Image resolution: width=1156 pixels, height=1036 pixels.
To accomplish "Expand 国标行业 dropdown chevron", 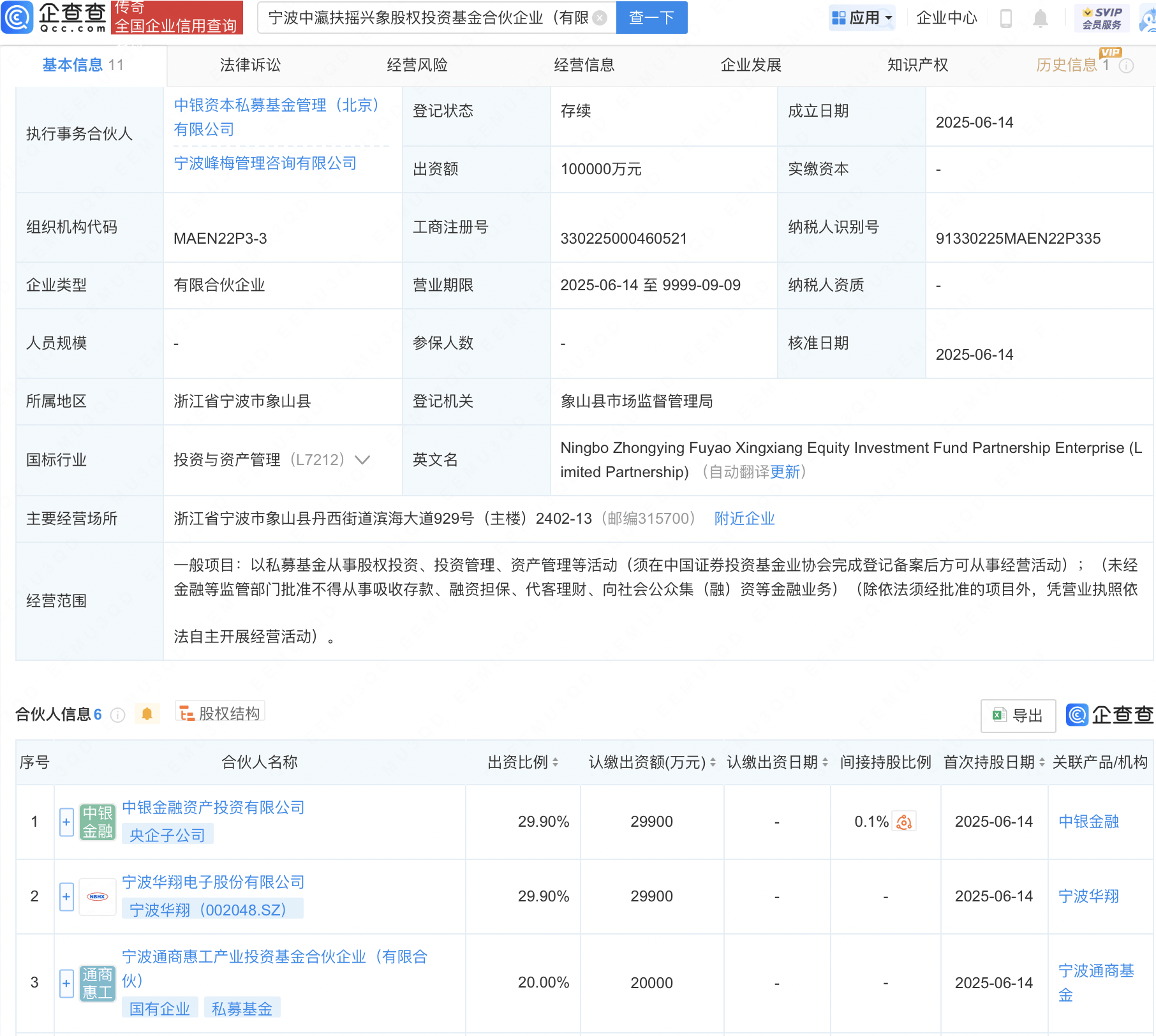I will pos(362,460).
